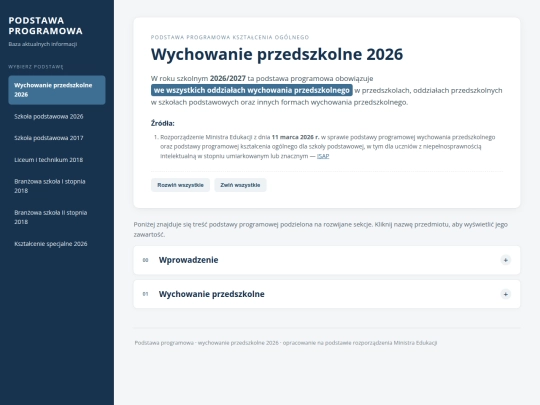
Task: Choose Branżowa szkoła I stopnia 2018
Action: [x=57, y=186]
